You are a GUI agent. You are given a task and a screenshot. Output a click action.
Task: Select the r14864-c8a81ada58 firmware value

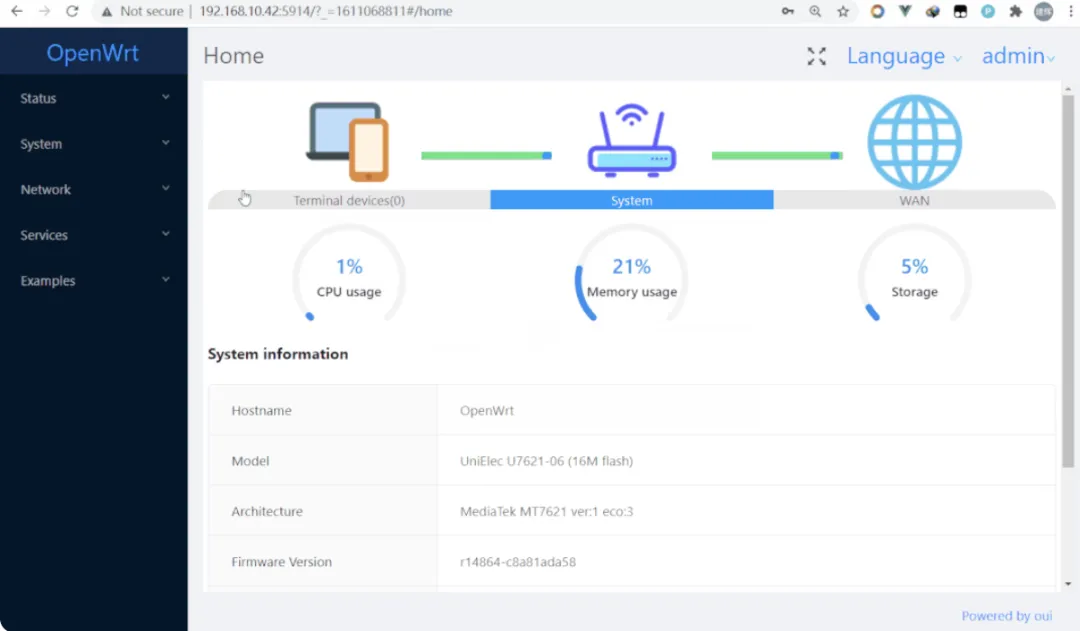(x=518, y=561)
